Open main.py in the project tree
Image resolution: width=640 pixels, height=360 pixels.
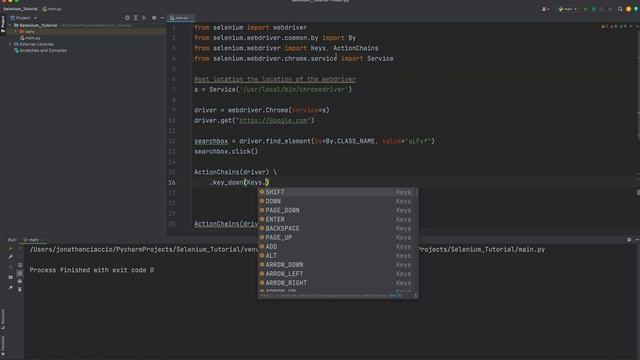(31, 38)
